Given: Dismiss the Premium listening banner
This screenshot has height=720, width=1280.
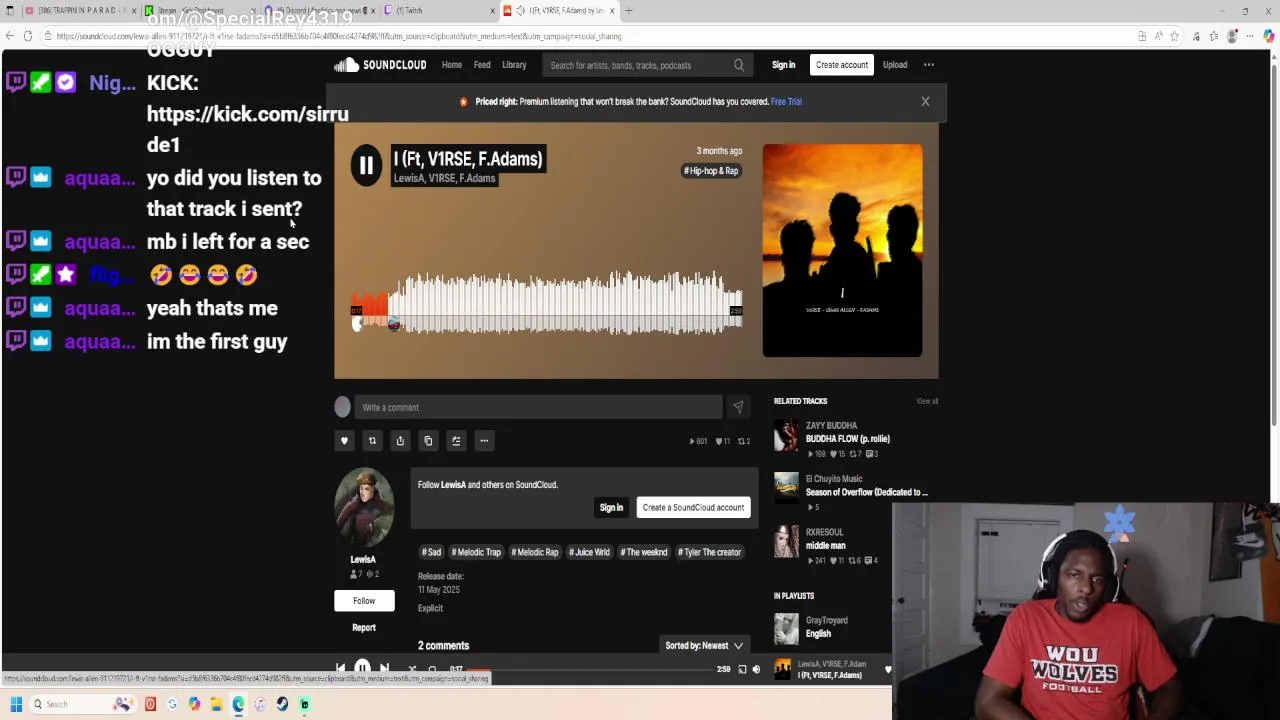Looking at the screenshot, I should point(925,101).
